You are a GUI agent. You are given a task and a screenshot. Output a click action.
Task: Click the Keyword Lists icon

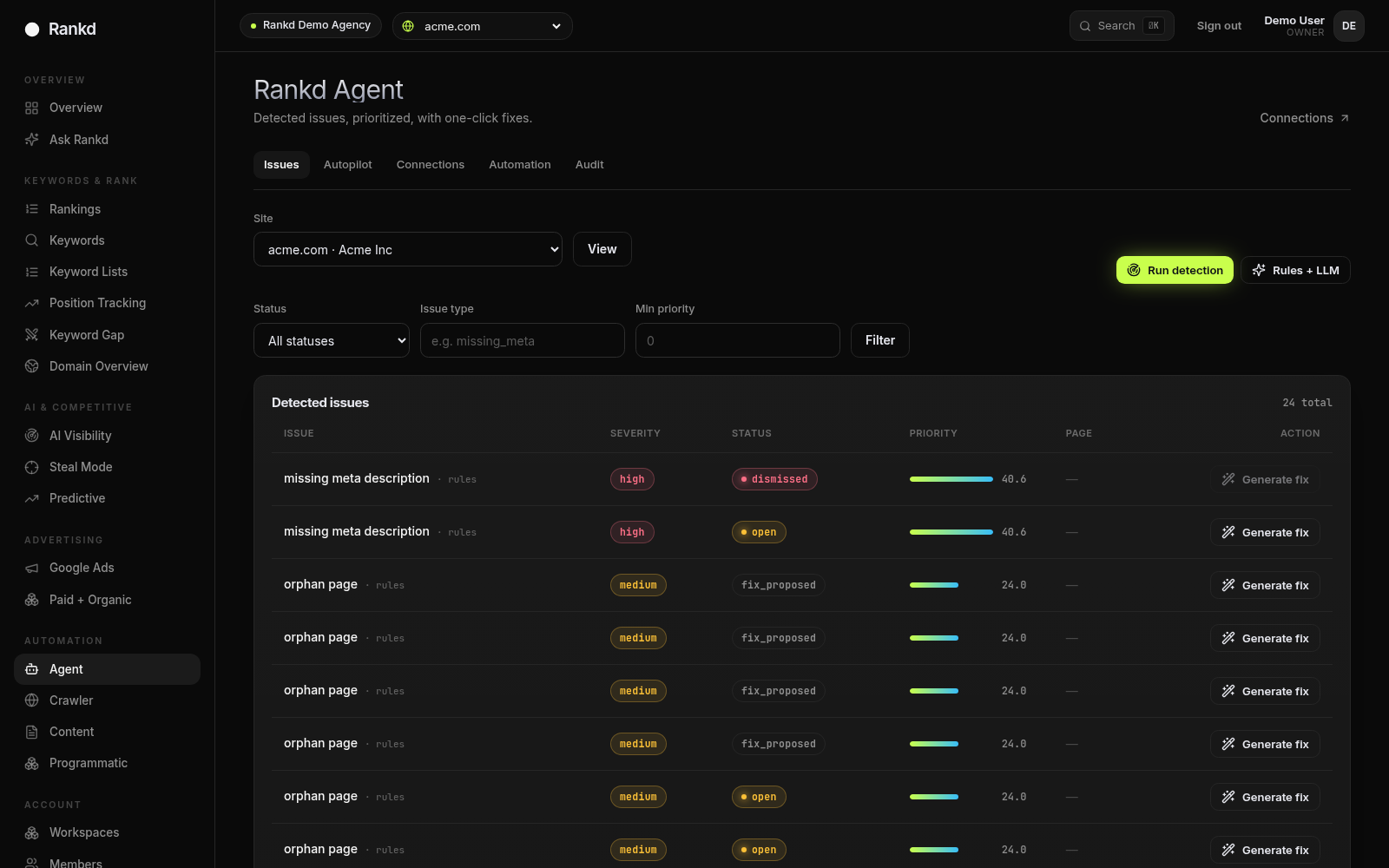coord(32,272)
